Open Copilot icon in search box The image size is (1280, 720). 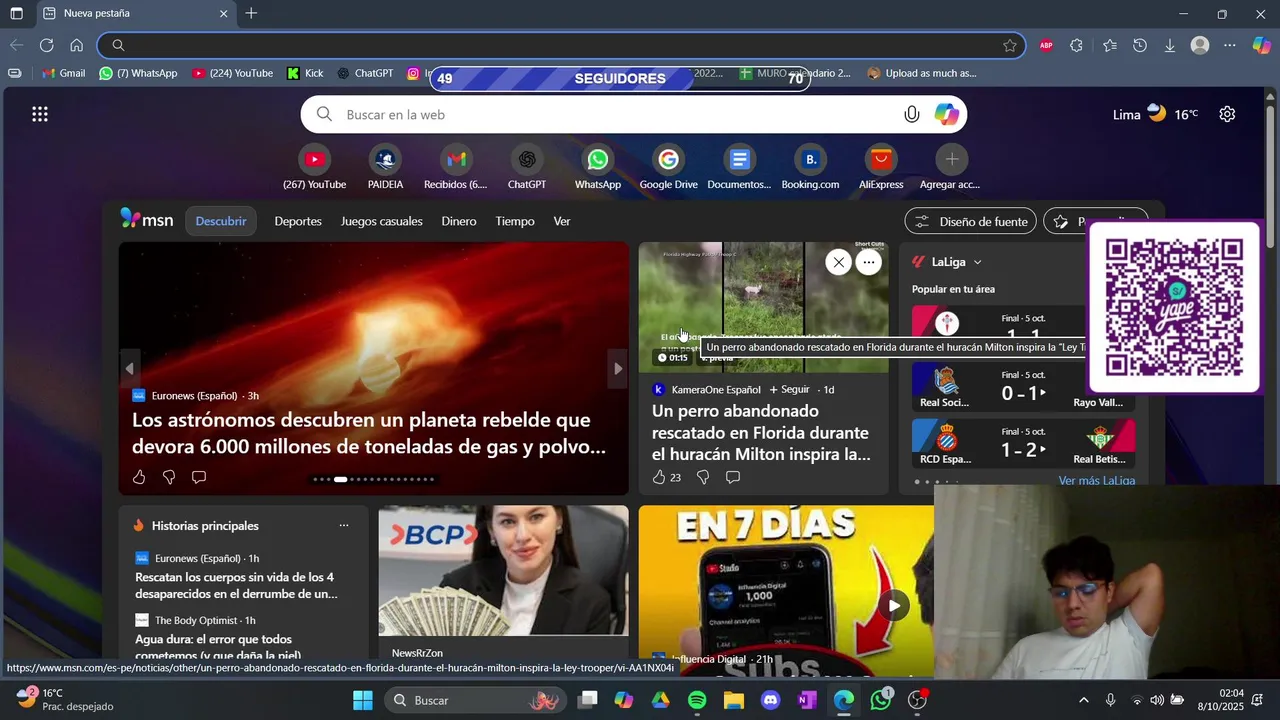pos(947,114)
